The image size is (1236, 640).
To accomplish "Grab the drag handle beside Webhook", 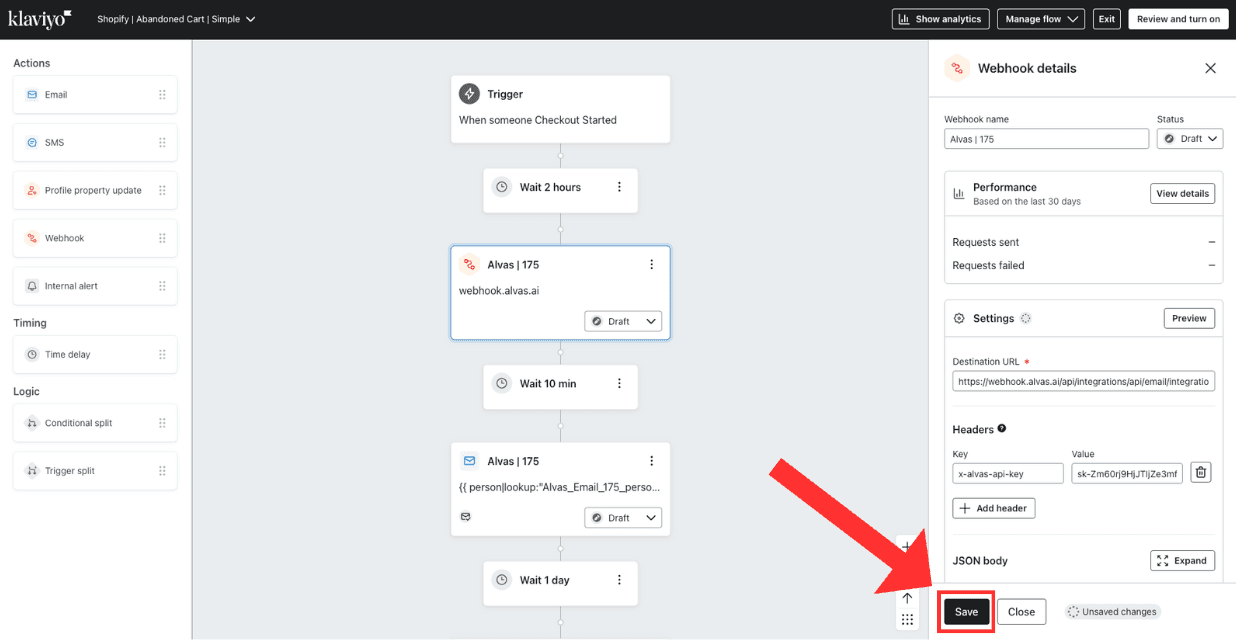I will (162, 239).
